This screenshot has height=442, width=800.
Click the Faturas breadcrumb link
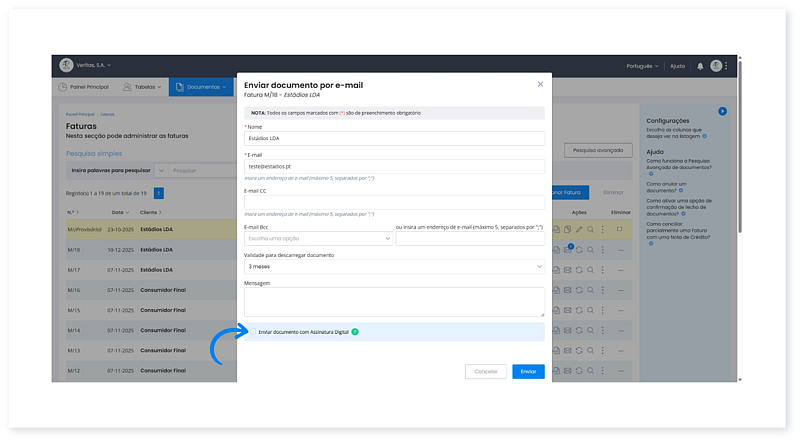[107, 114]
